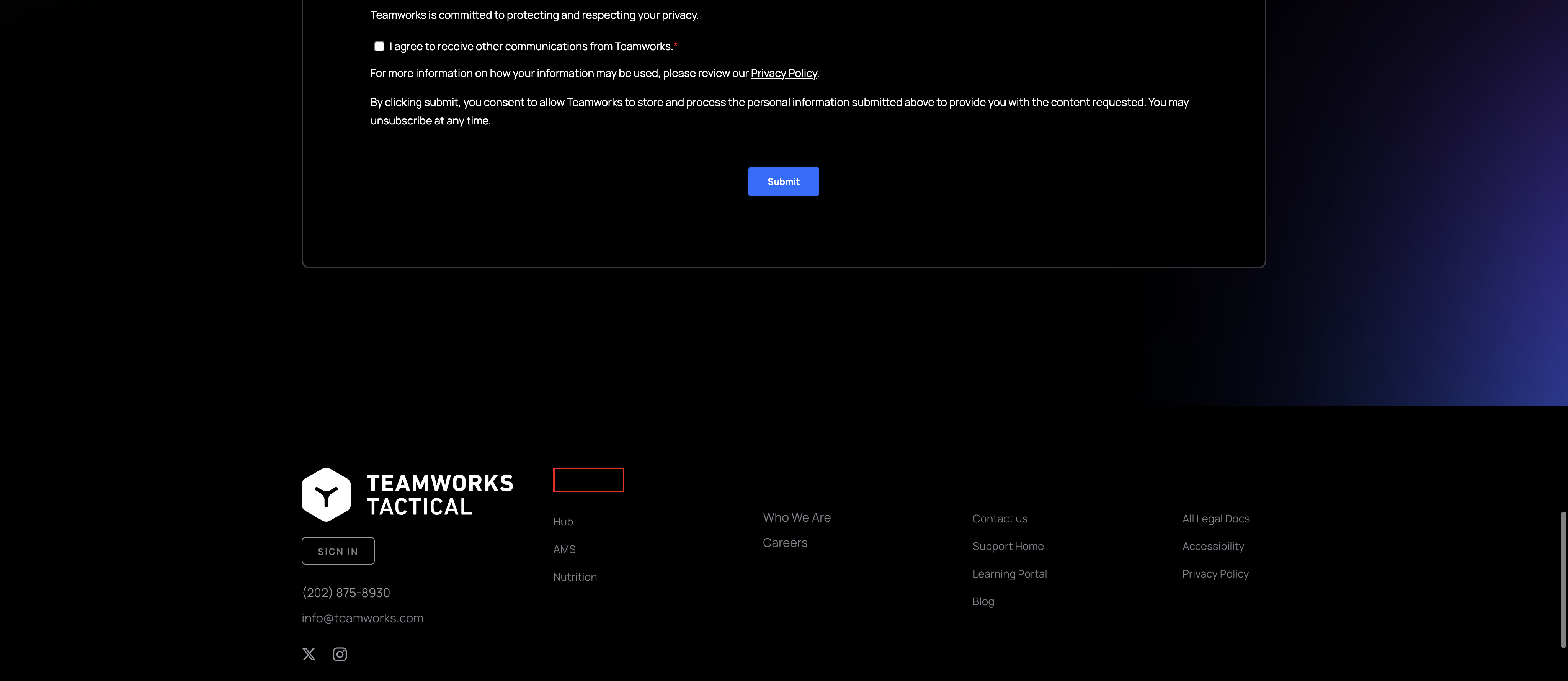1568x681 pixels.
Task: Click the X (Twitter) social icon
Action: 309,654
